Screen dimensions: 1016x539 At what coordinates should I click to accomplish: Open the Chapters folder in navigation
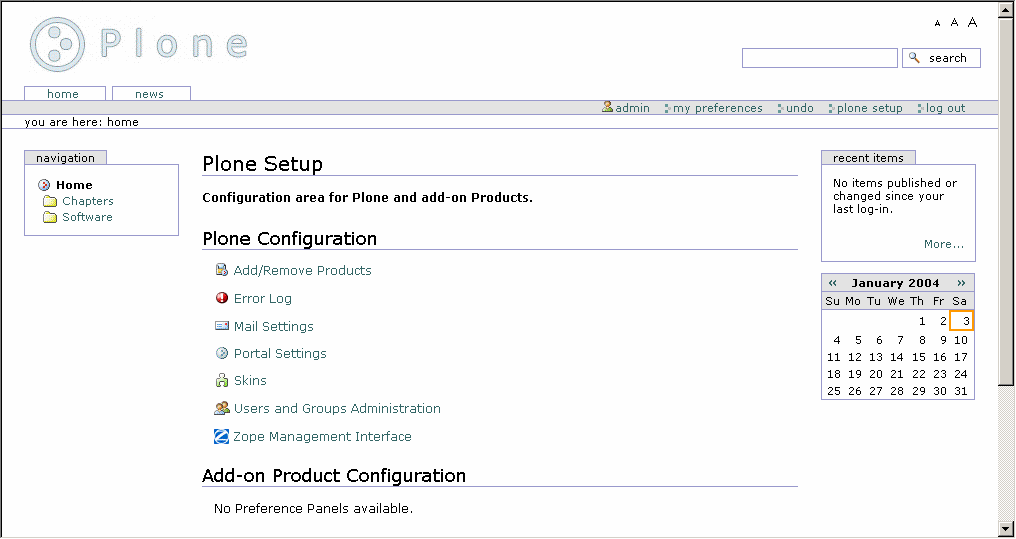[x=87, y=201]
